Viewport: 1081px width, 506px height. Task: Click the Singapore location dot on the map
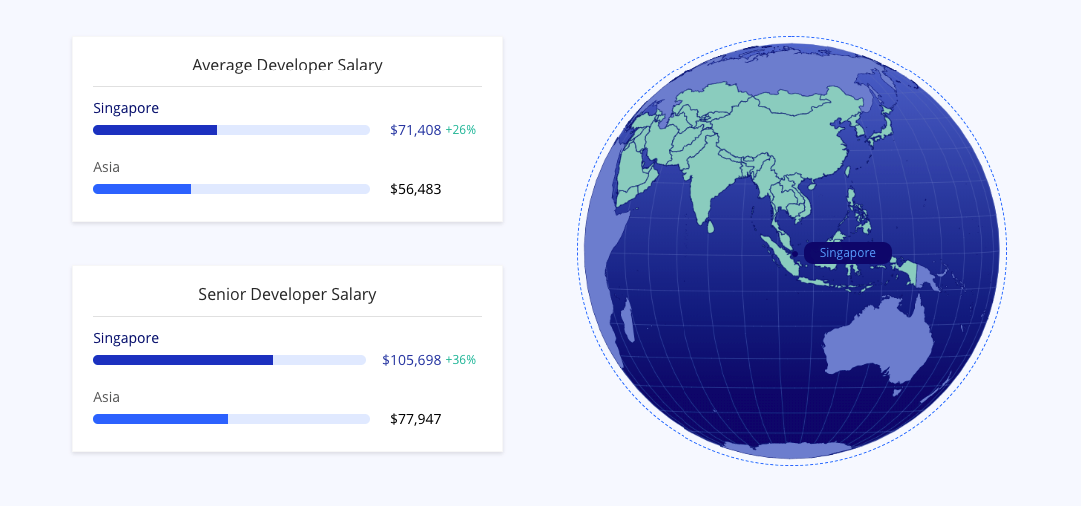click(794, 254)
